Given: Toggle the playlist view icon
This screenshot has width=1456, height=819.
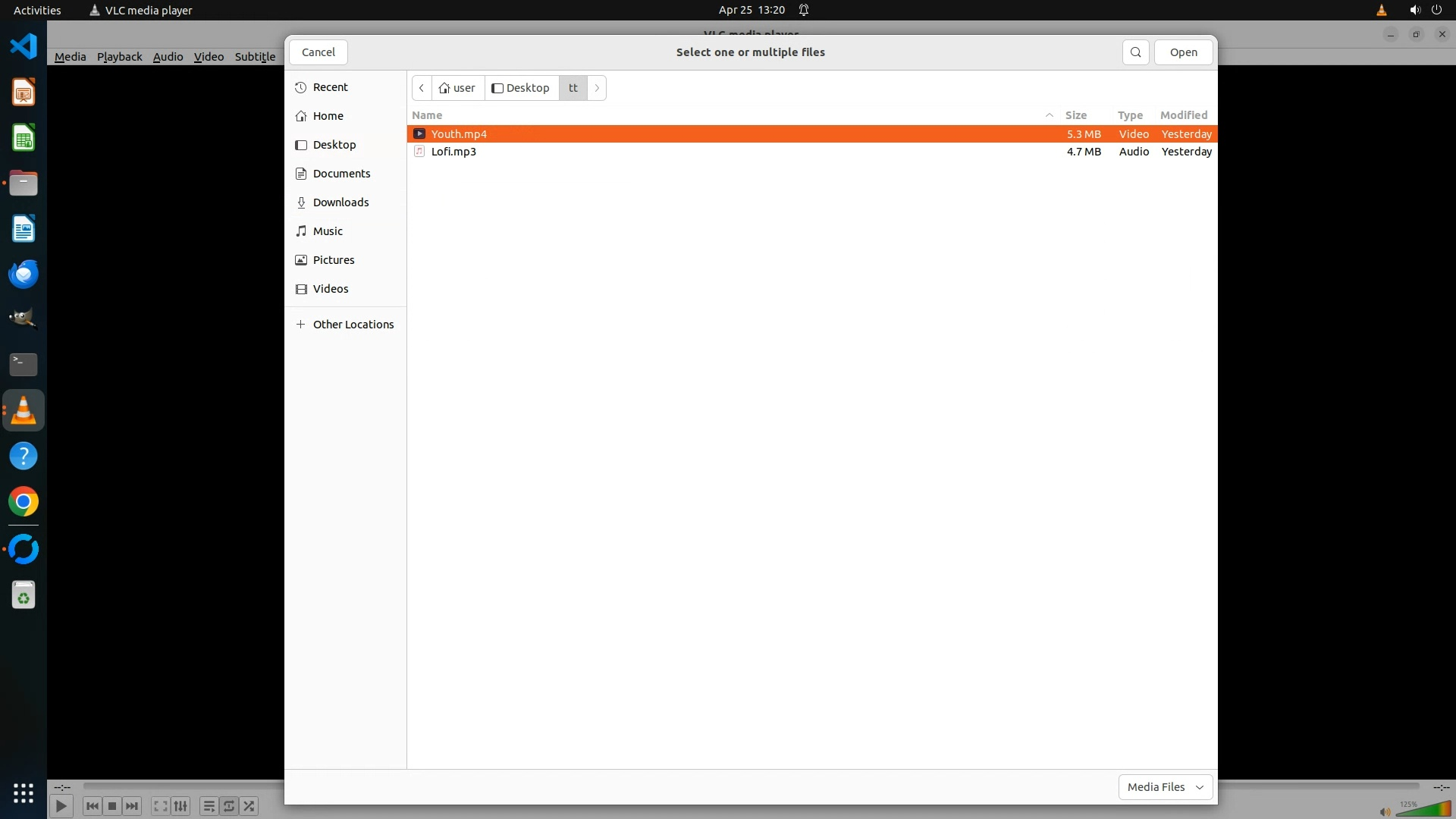Looking at the screenshot, I should click(209, 806).
